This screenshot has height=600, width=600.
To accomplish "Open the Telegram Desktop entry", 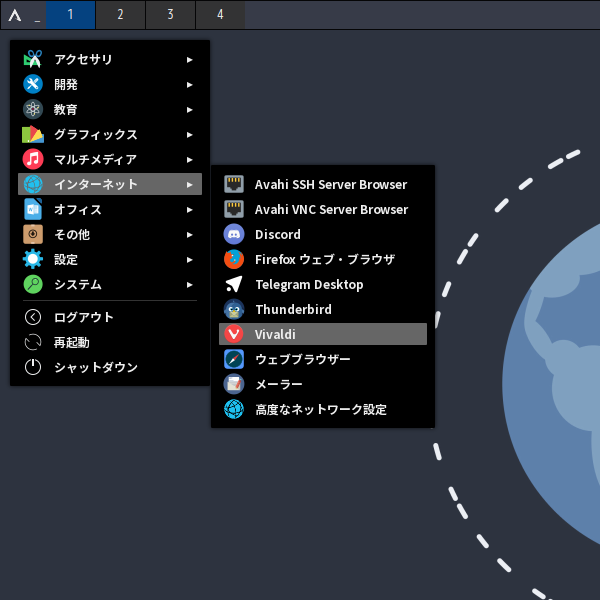I will click(x=323, y=284).
